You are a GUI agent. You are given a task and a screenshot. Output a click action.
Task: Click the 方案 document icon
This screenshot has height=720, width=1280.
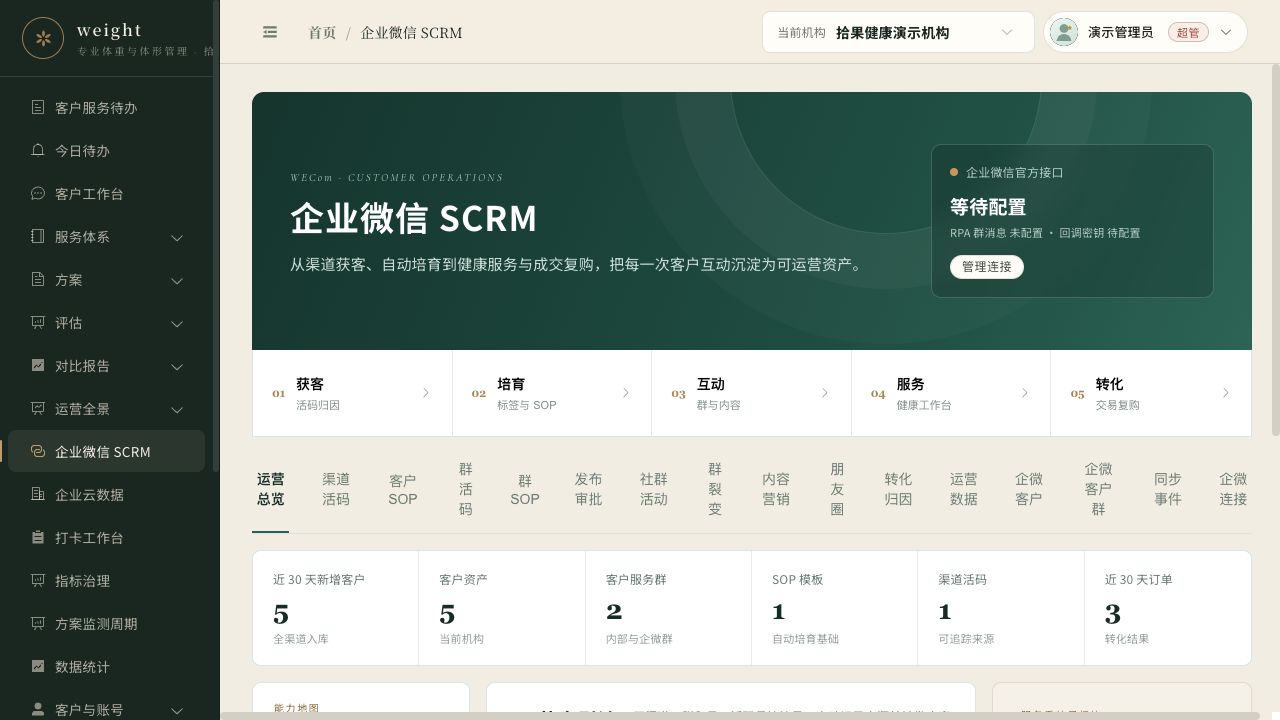[x=38, y=279]
